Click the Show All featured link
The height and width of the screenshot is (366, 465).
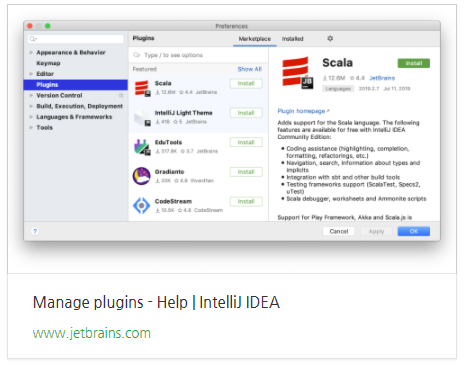(249, 69)
